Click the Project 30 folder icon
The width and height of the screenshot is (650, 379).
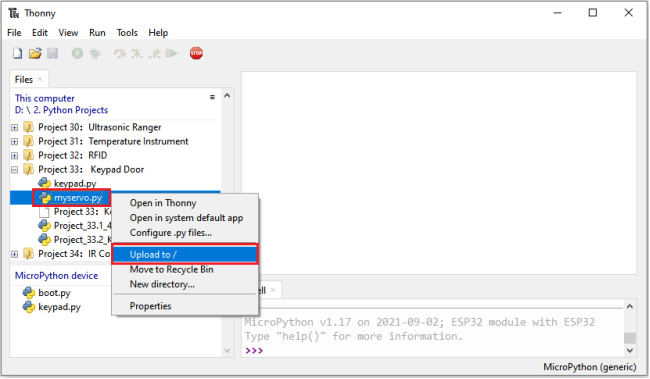click(29, 127)
